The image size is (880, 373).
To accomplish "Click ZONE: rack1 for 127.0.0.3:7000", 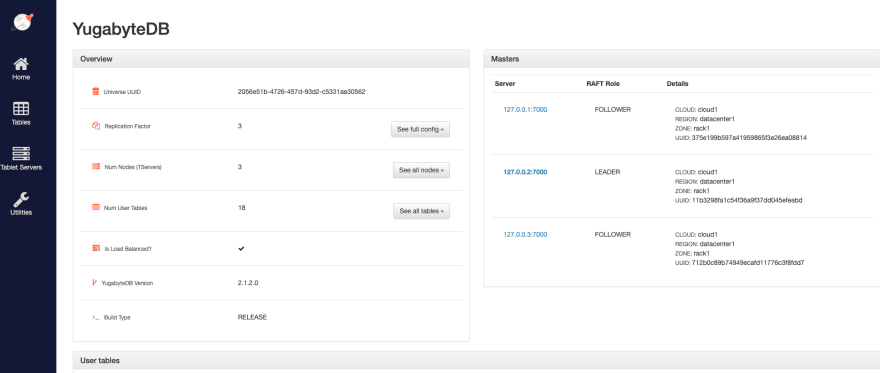I will (692, 254).
